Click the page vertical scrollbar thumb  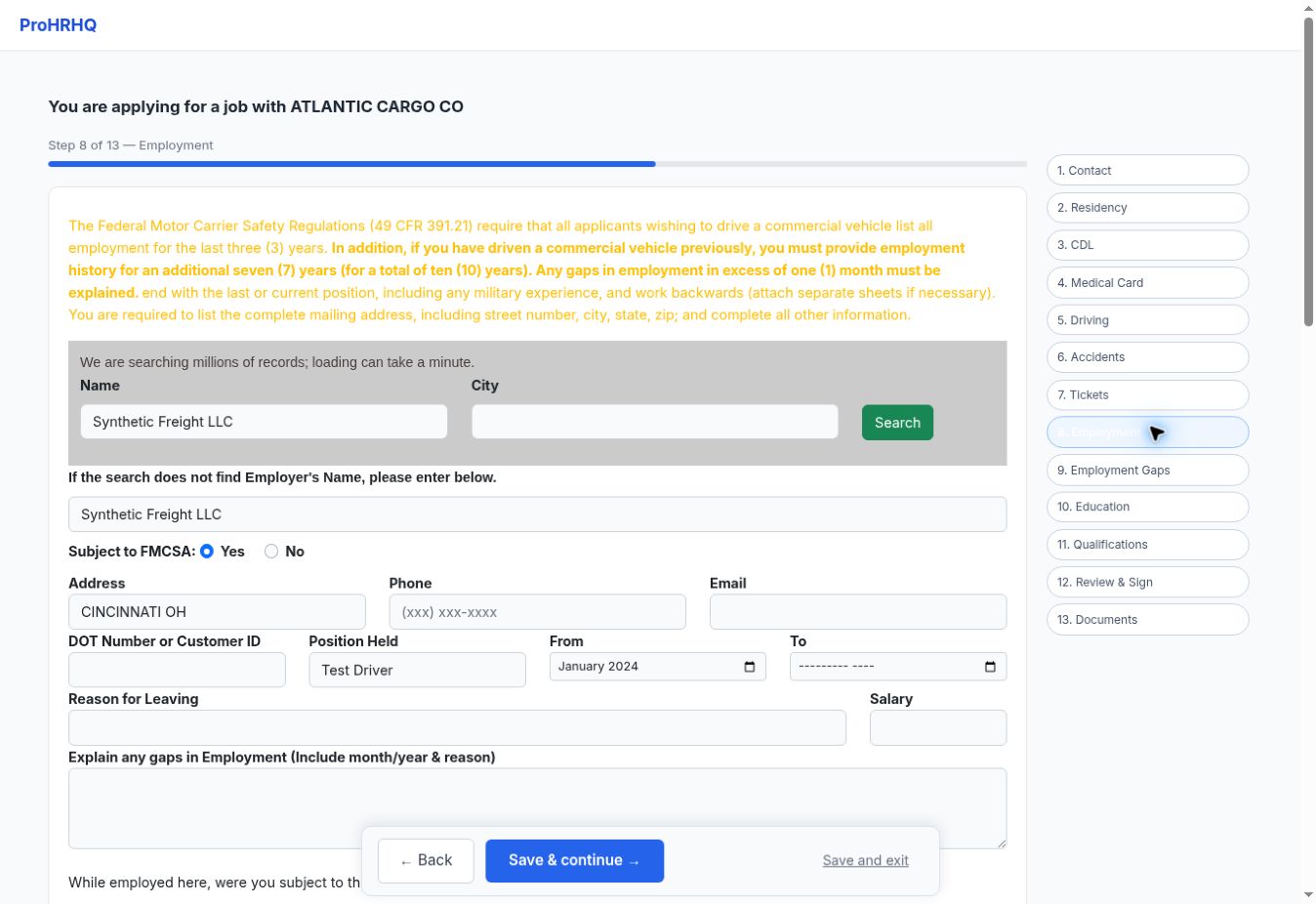[1308, 172]
